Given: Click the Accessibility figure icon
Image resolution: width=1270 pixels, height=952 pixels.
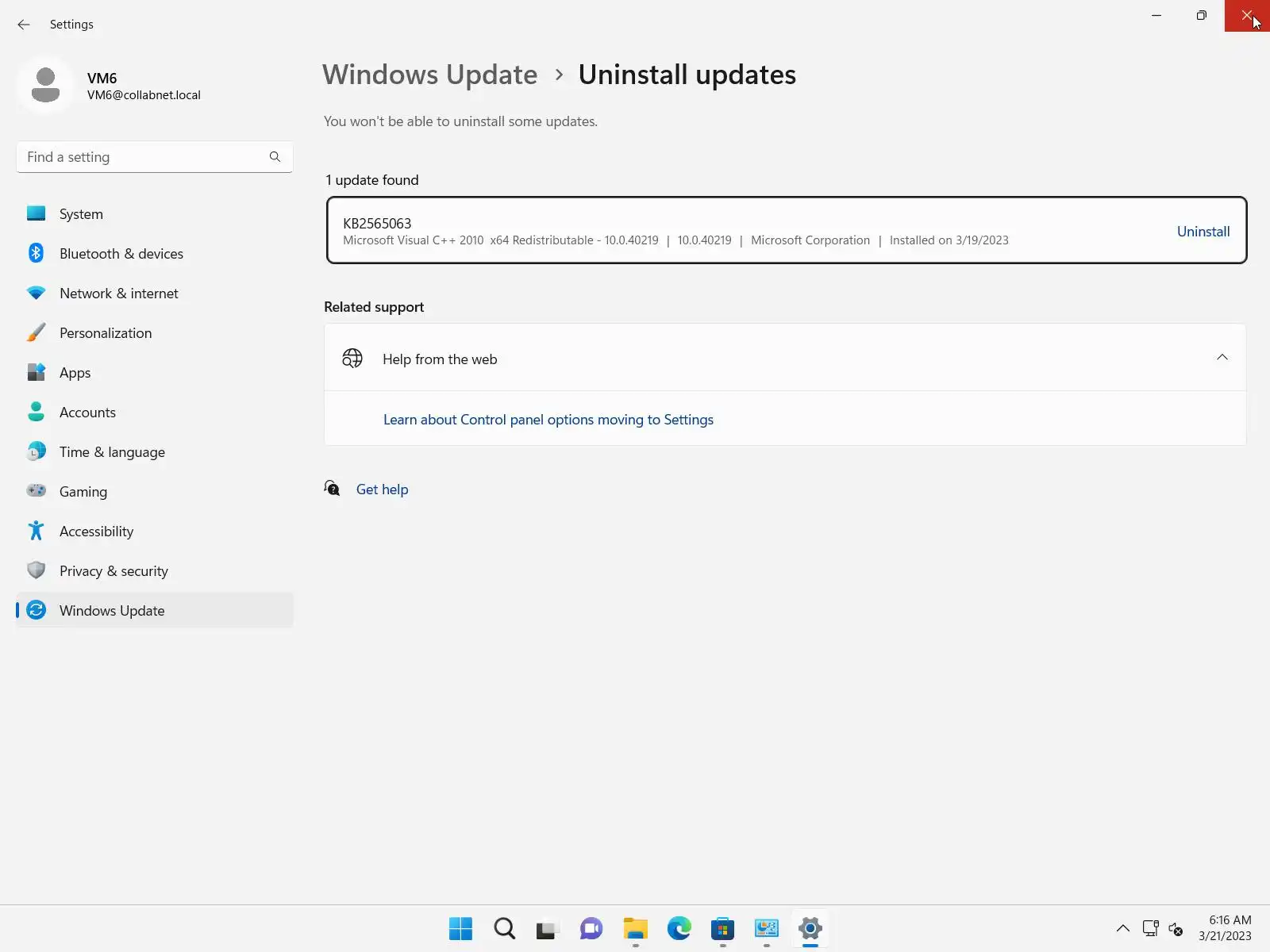Looking at the screenshot, I should point(36,531).
